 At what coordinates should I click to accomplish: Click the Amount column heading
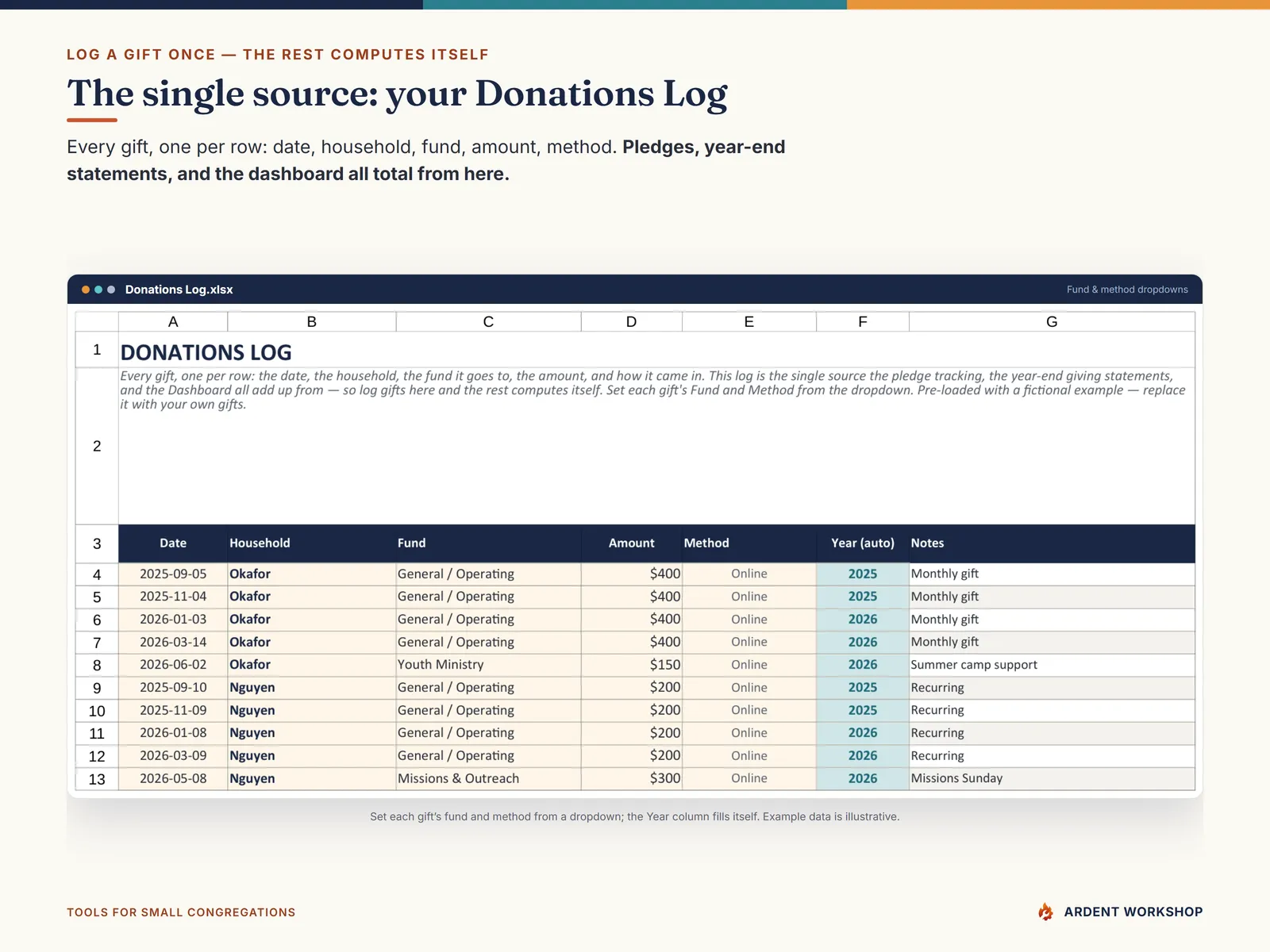[x=631, y=543]
